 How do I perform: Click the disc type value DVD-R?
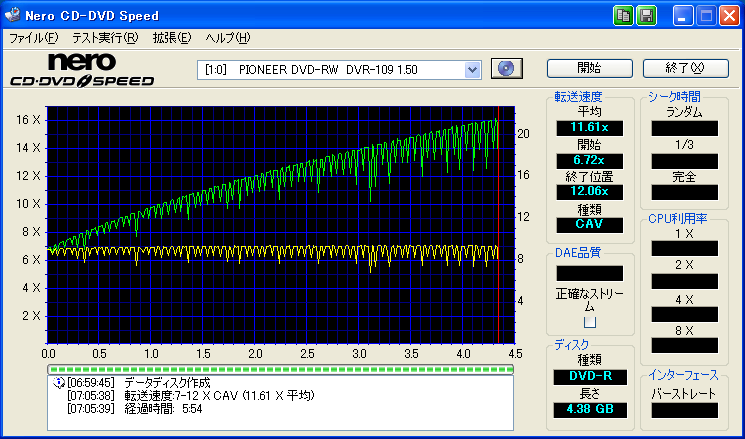point(590,377)
